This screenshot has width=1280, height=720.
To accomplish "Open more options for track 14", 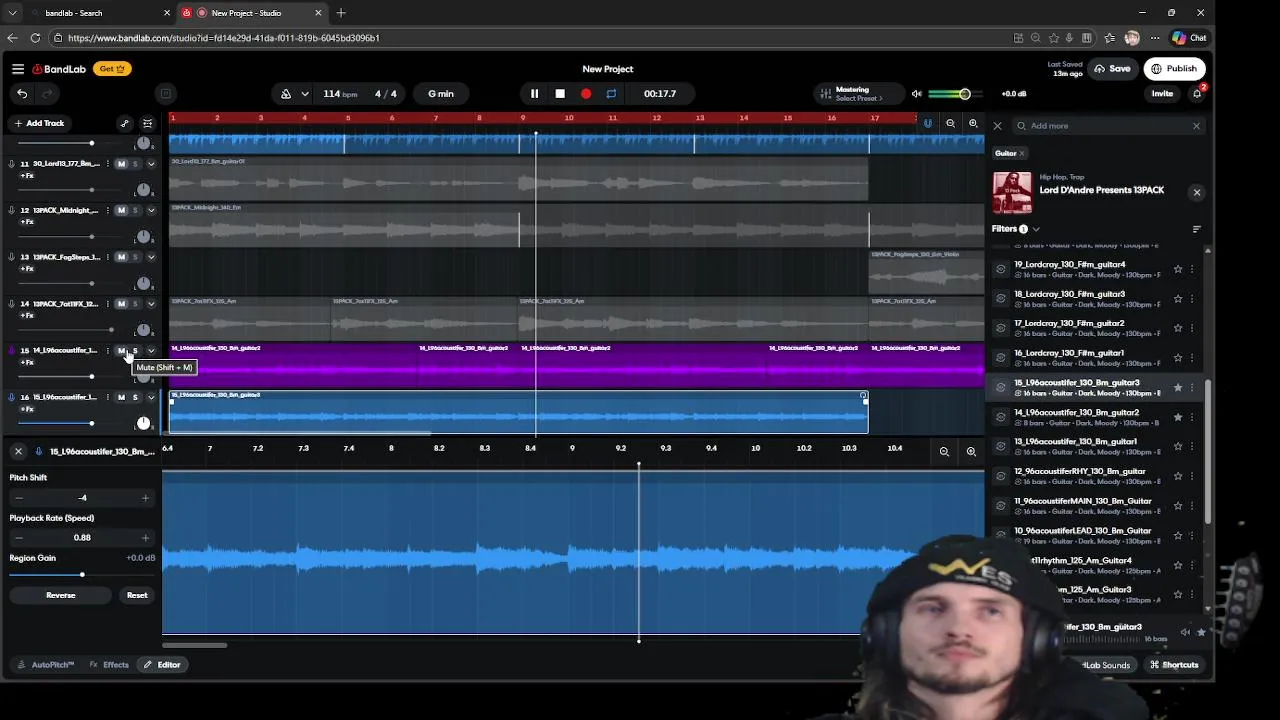I will coord(107,304).
